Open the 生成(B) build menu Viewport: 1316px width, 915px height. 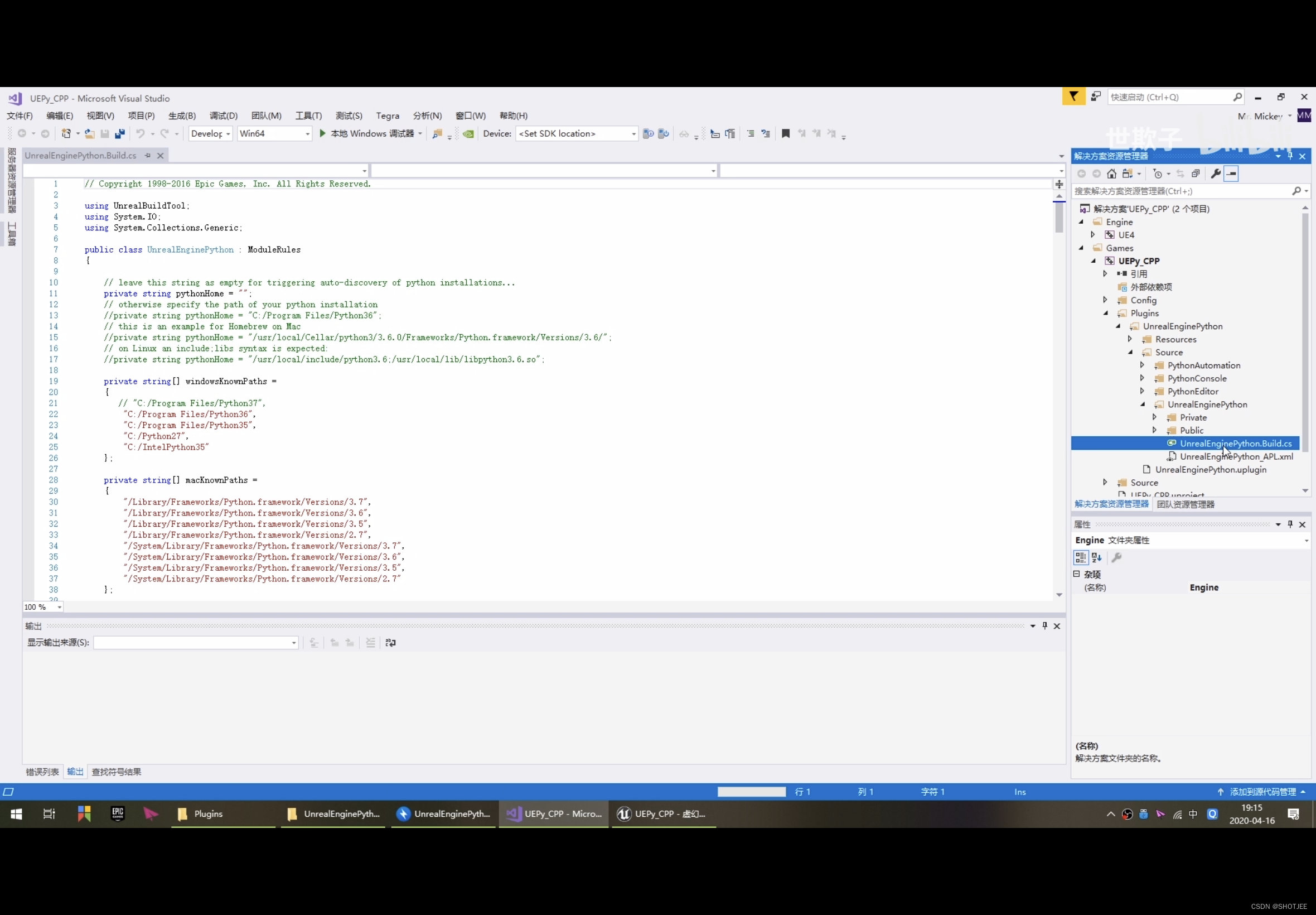pos(182,116)
